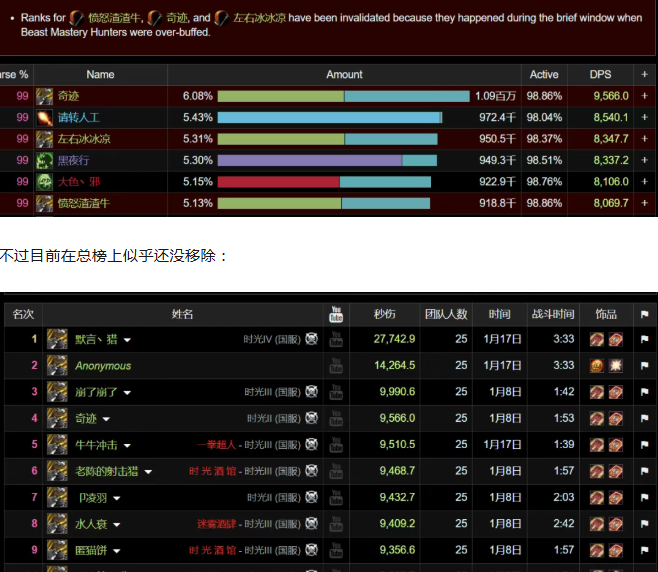Viewport: 658px width, 572px height.
Task: Open the 大色丶邪 player name link
Action: 78,182
